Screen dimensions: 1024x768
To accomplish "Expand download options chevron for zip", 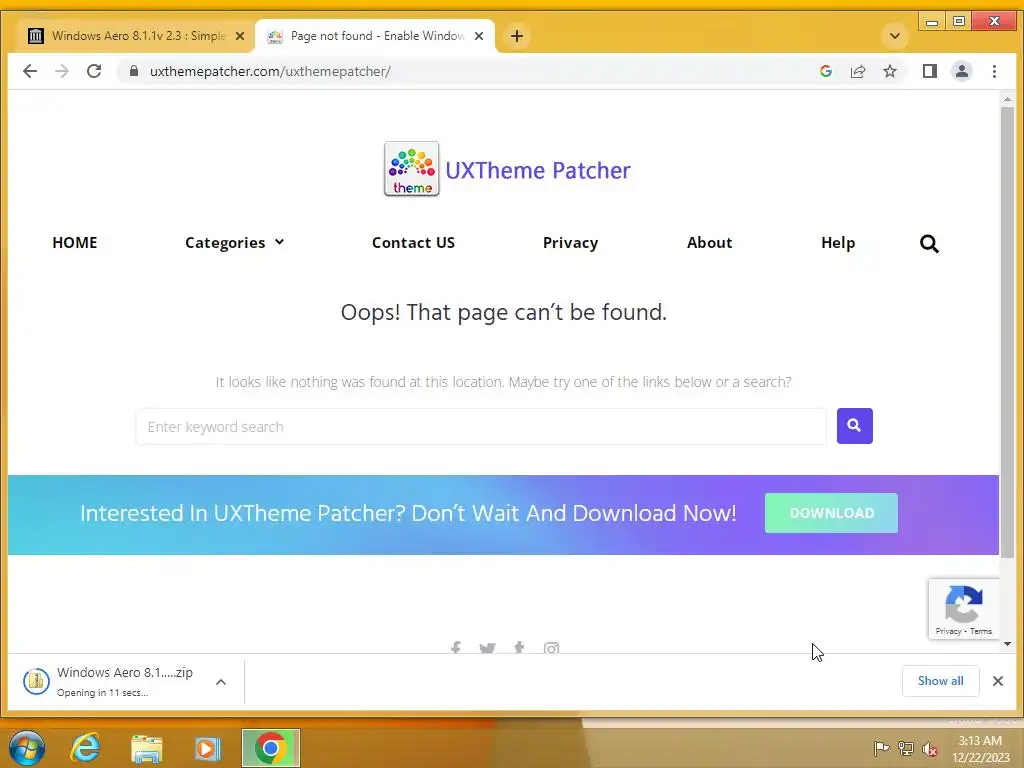I will pos(221,682).
